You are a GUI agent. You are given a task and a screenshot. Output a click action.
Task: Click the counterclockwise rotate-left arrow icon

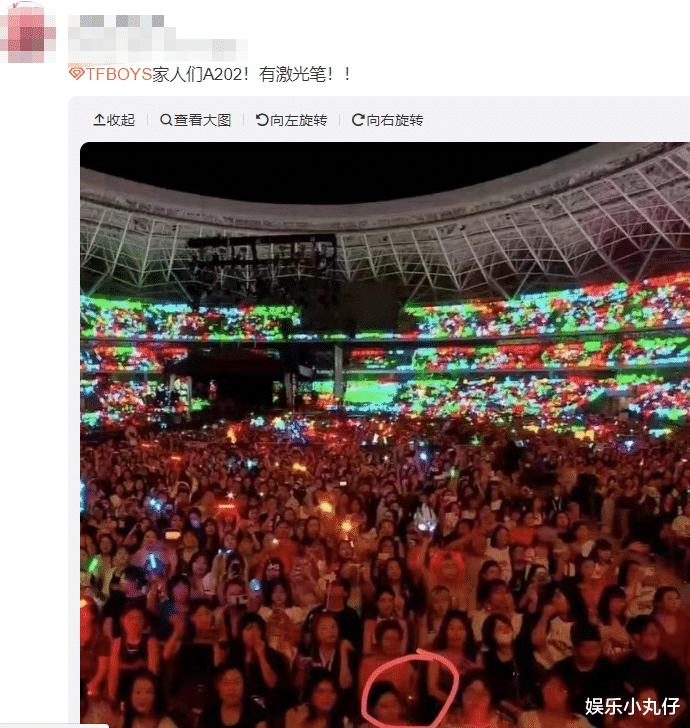pyautogui.click(x=262, y=120)
